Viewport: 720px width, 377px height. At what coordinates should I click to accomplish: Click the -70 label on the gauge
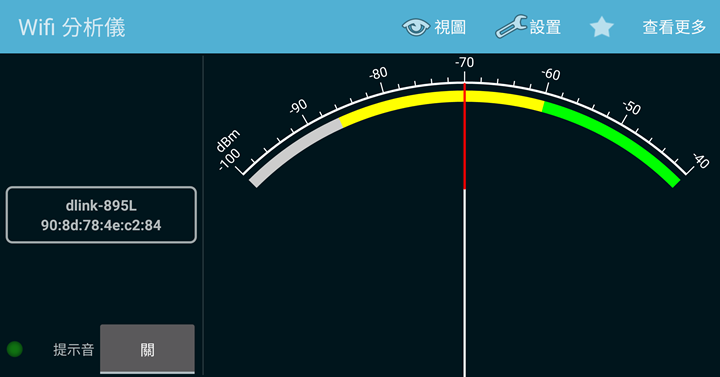(x=464, y=62)
